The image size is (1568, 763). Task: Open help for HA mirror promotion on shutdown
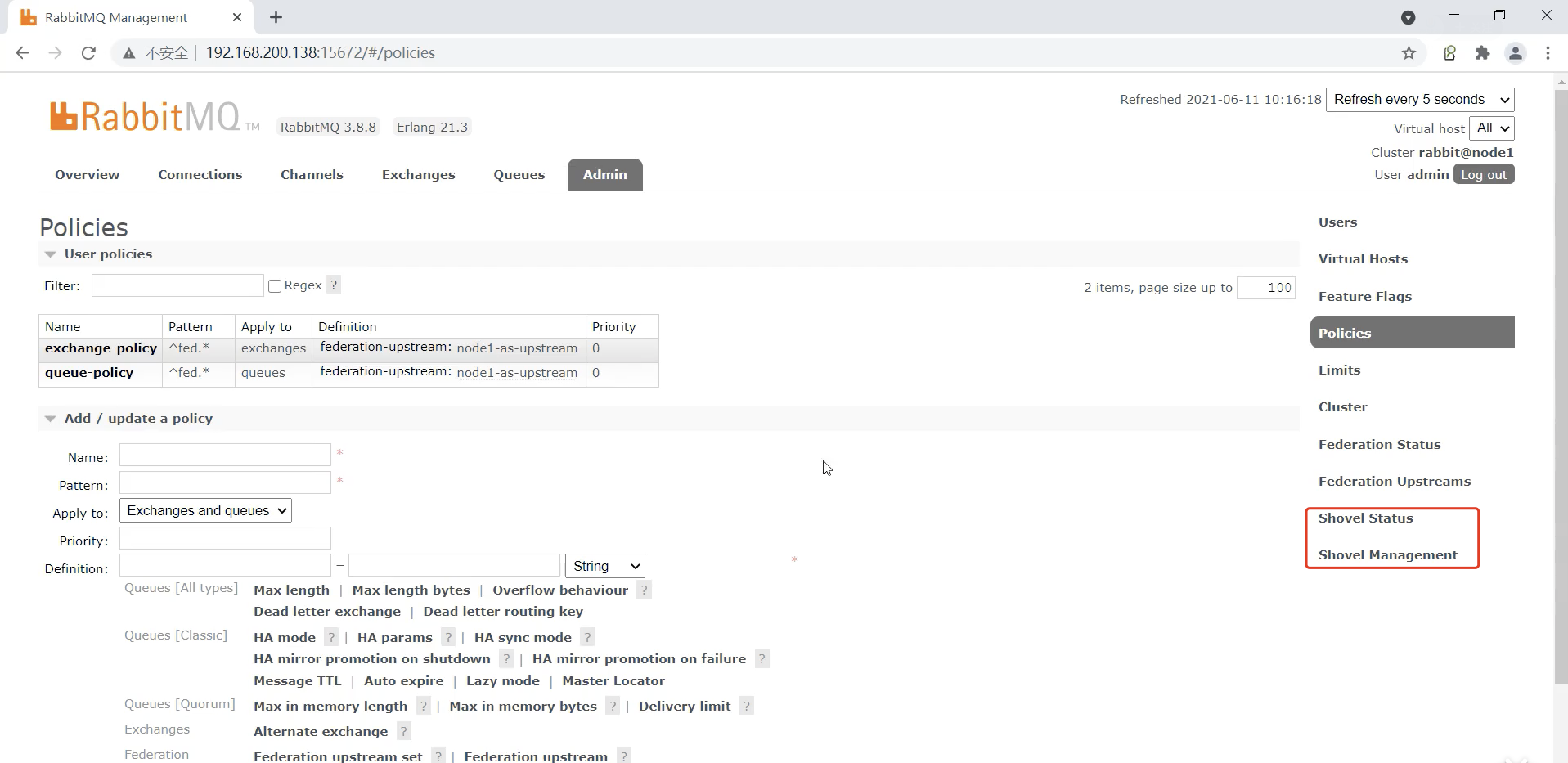pyautogui.click(x=506, y=659)
